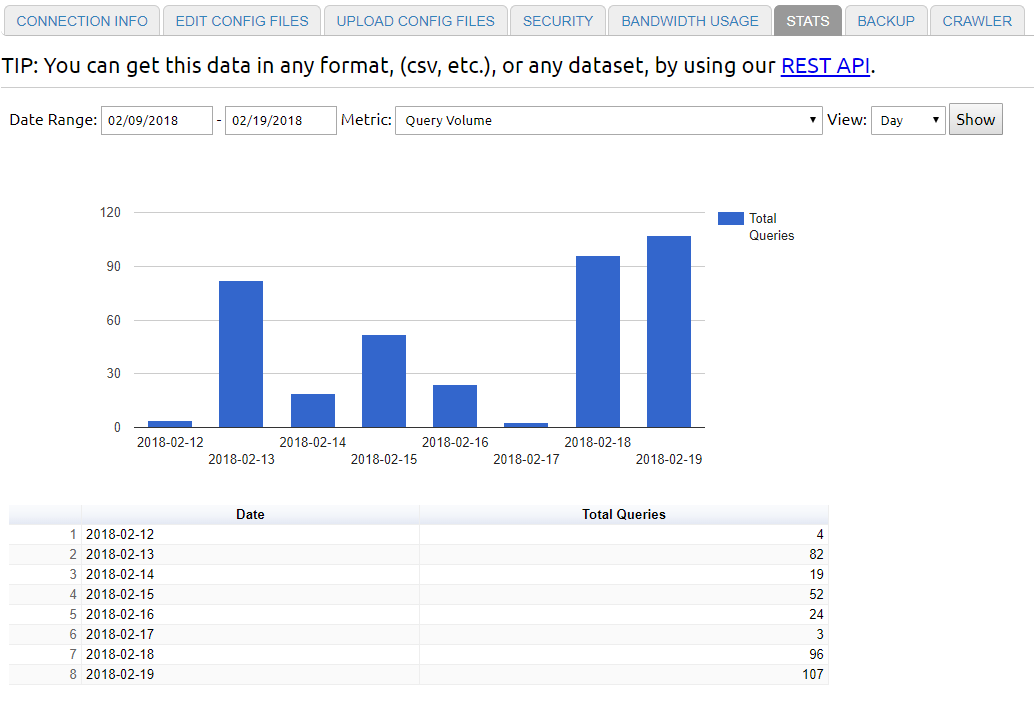The height and width of the screenshot is (701, 1034).
Task: Click the end date field 02/19/2018
Action: coord(280,120)
